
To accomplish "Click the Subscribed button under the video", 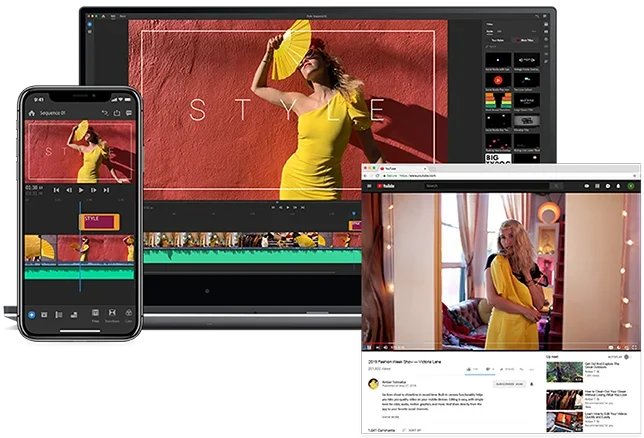I will tap(509, 384).
